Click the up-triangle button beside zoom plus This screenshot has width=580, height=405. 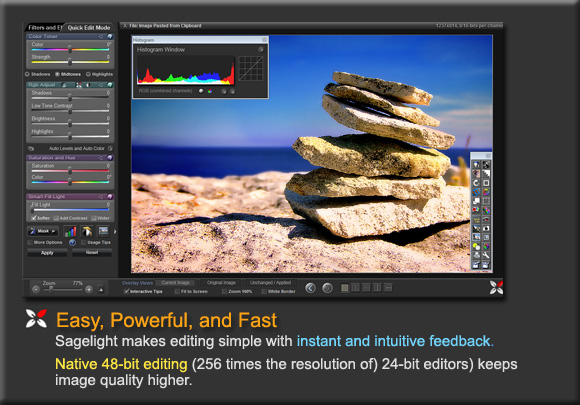coord(101,290)
